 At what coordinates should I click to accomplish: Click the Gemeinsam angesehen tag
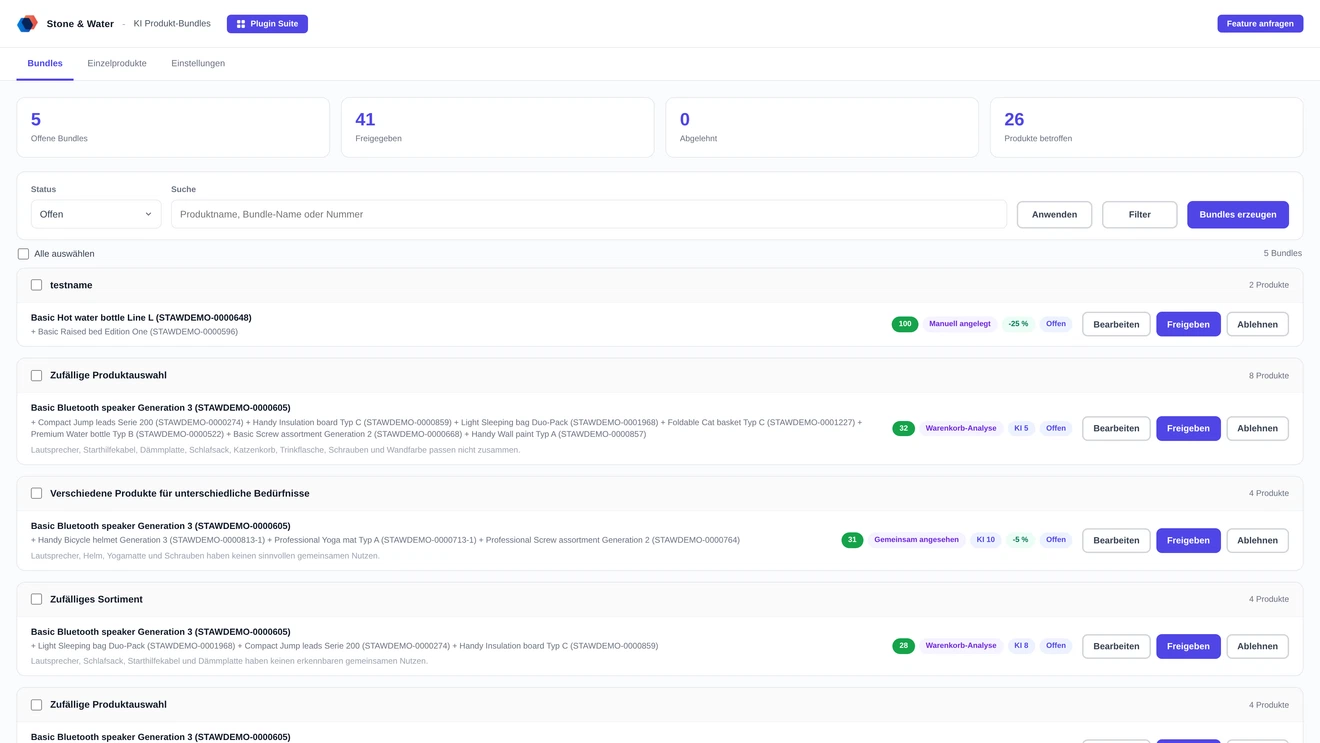tap(916, 540)
